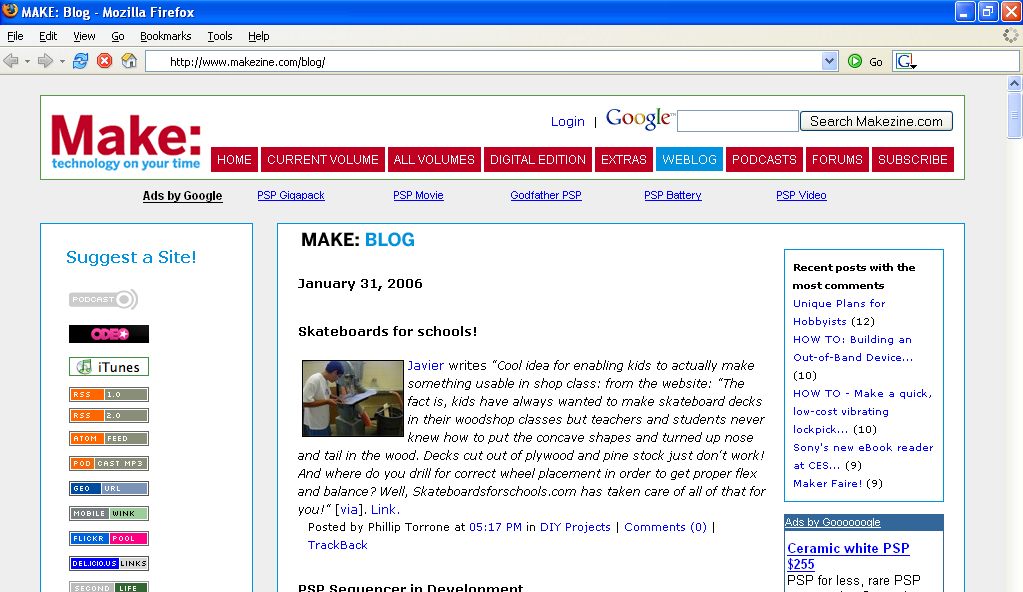Click the skateboard workshop thumbnail image
1023x592 pixels.
(353, 398)
